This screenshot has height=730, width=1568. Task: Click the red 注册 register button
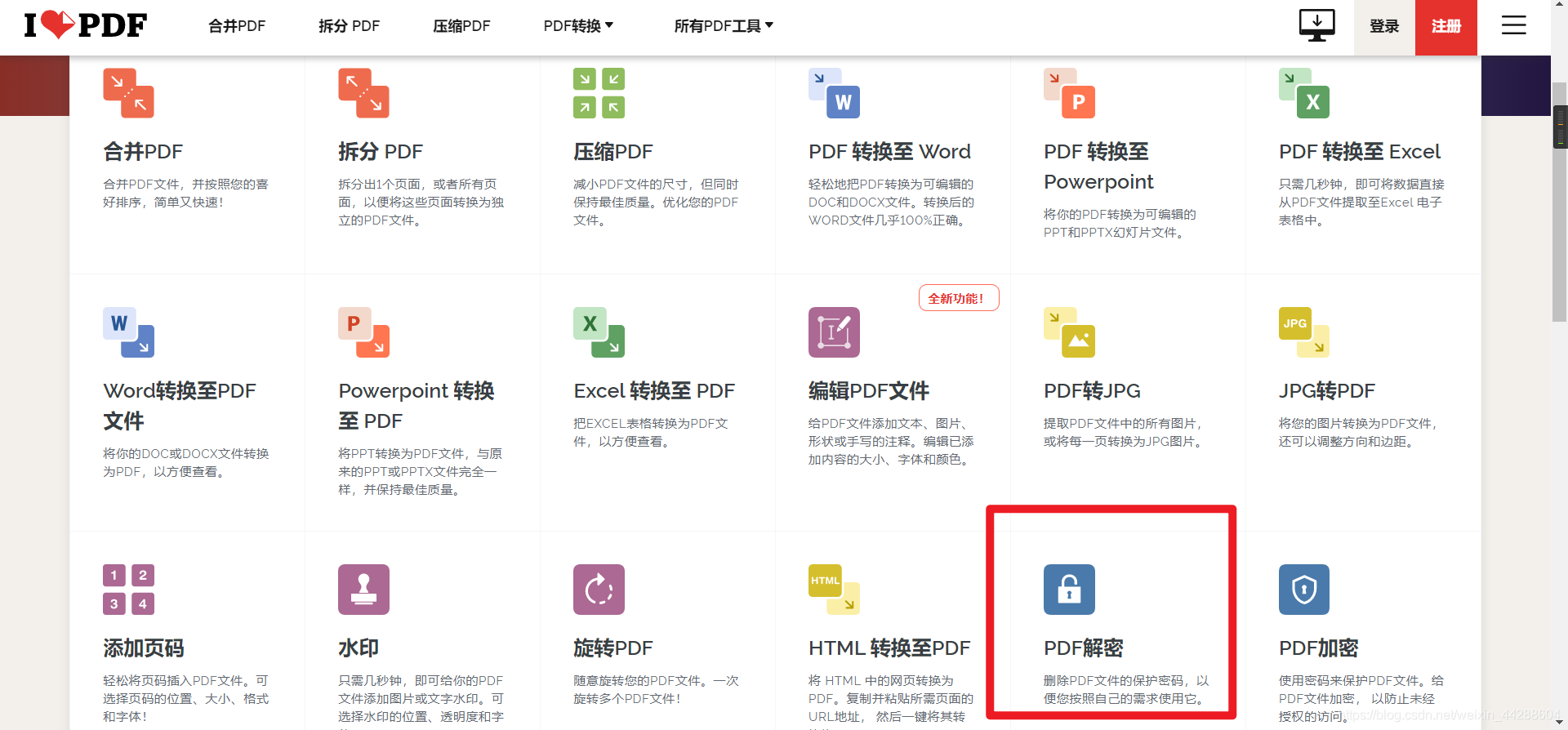(1446, 27)
